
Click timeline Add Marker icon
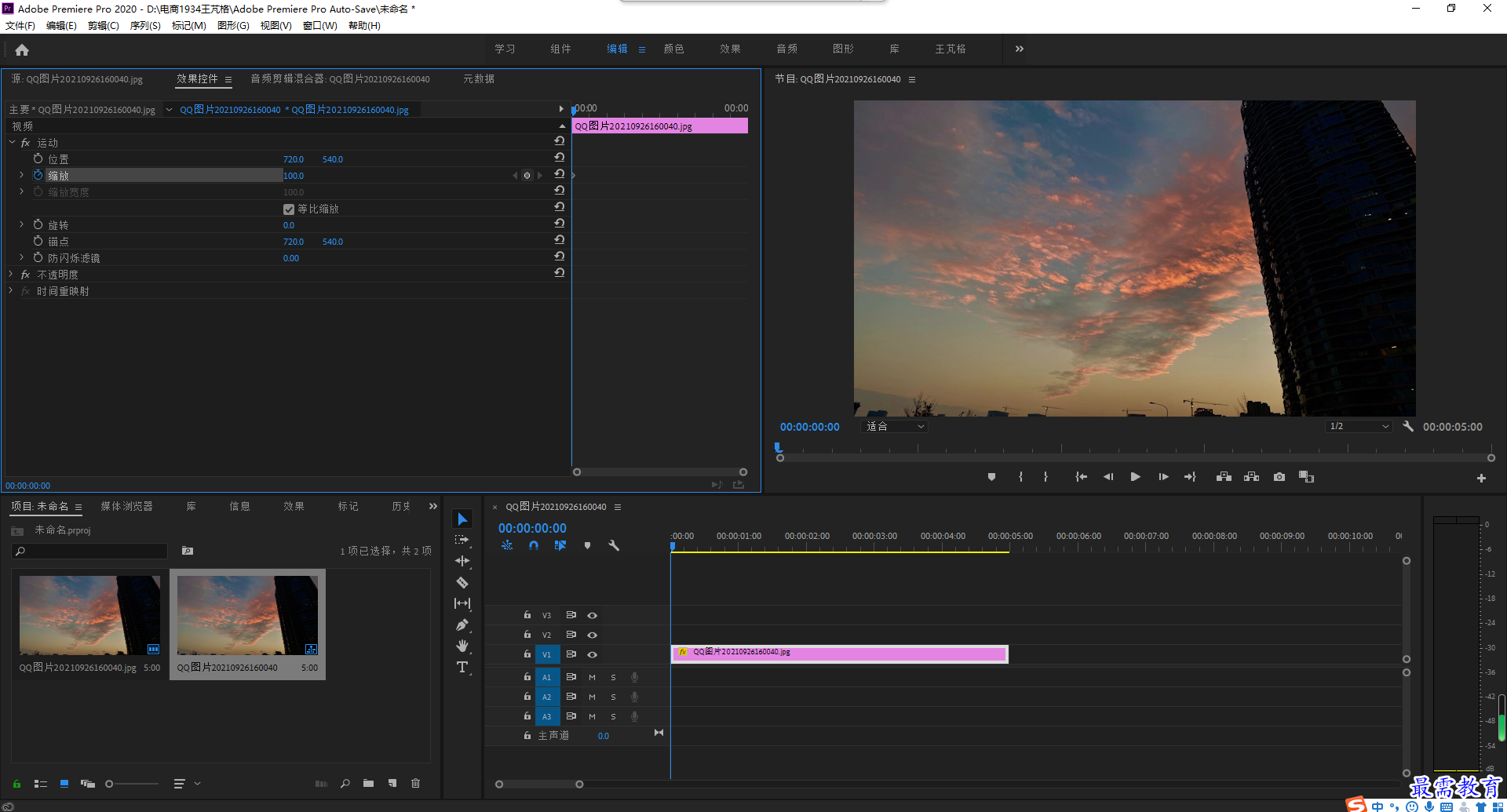point(587,545)
